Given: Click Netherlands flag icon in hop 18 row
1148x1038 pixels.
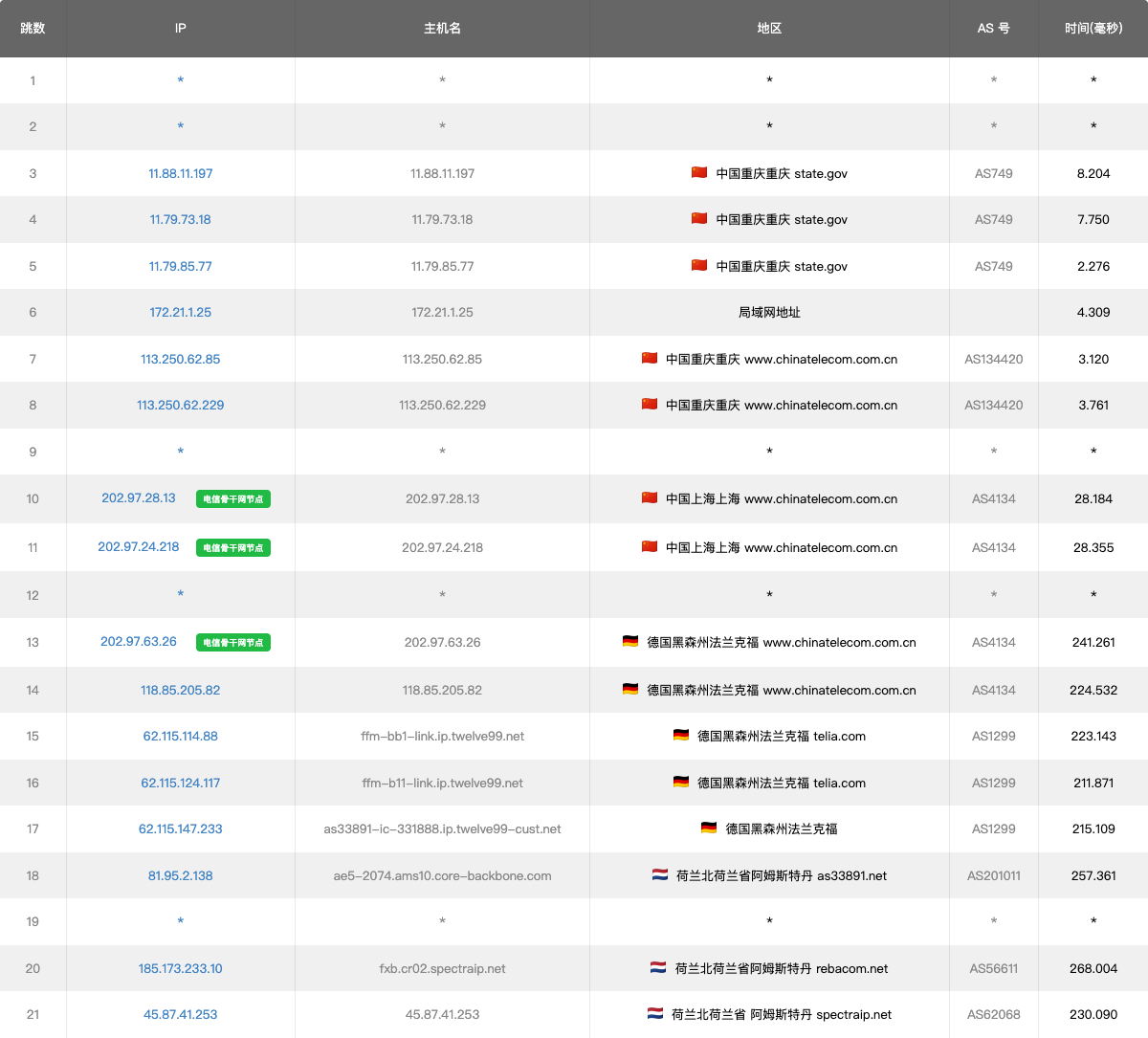Looking at the screenshot, I should pyautogui.click(x=660, y=875).
